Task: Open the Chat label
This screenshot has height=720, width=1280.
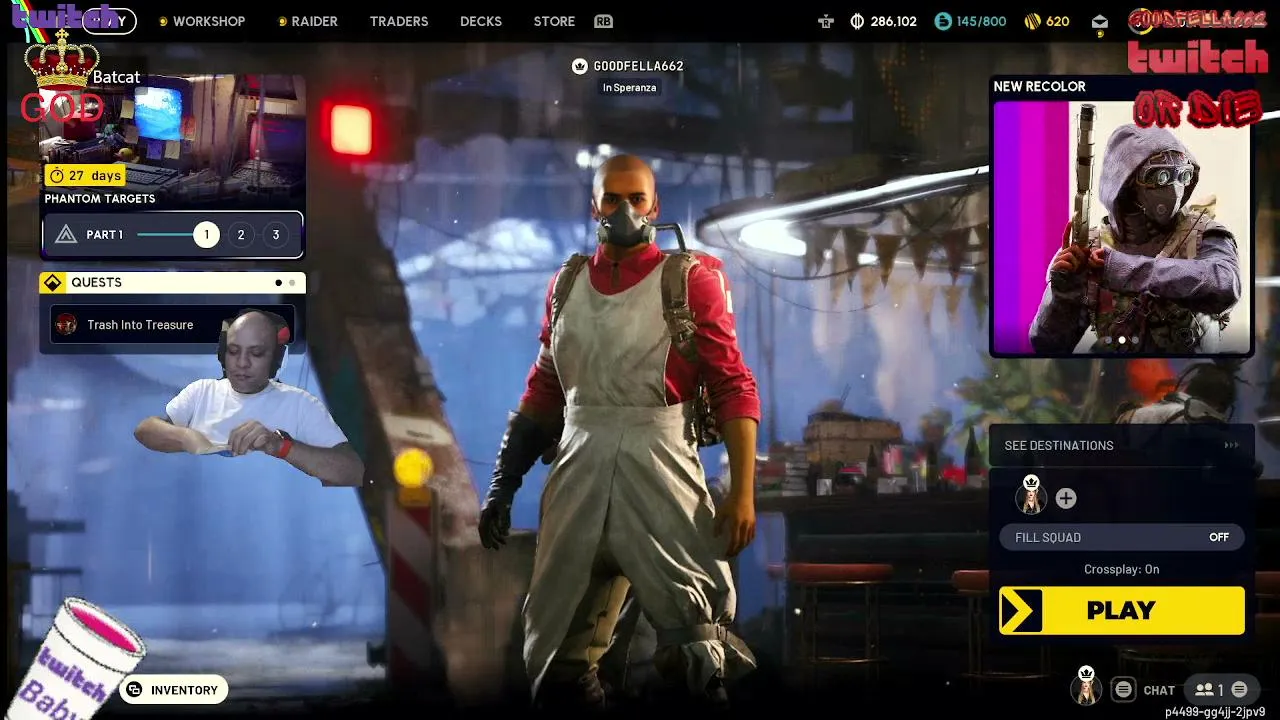Action: [1159, 690]
